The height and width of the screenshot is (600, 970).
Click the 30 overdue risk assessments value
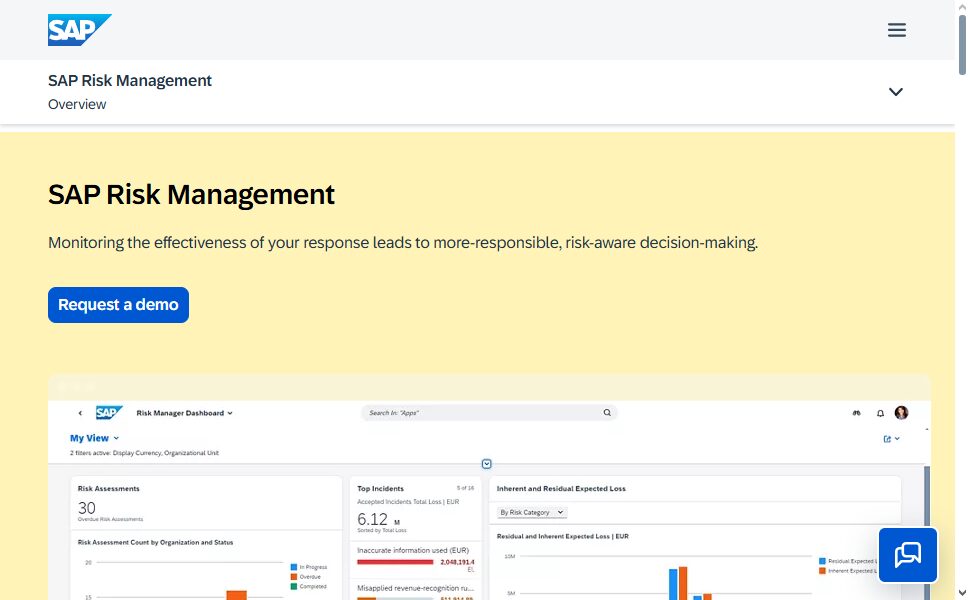(x=87, y=508)
